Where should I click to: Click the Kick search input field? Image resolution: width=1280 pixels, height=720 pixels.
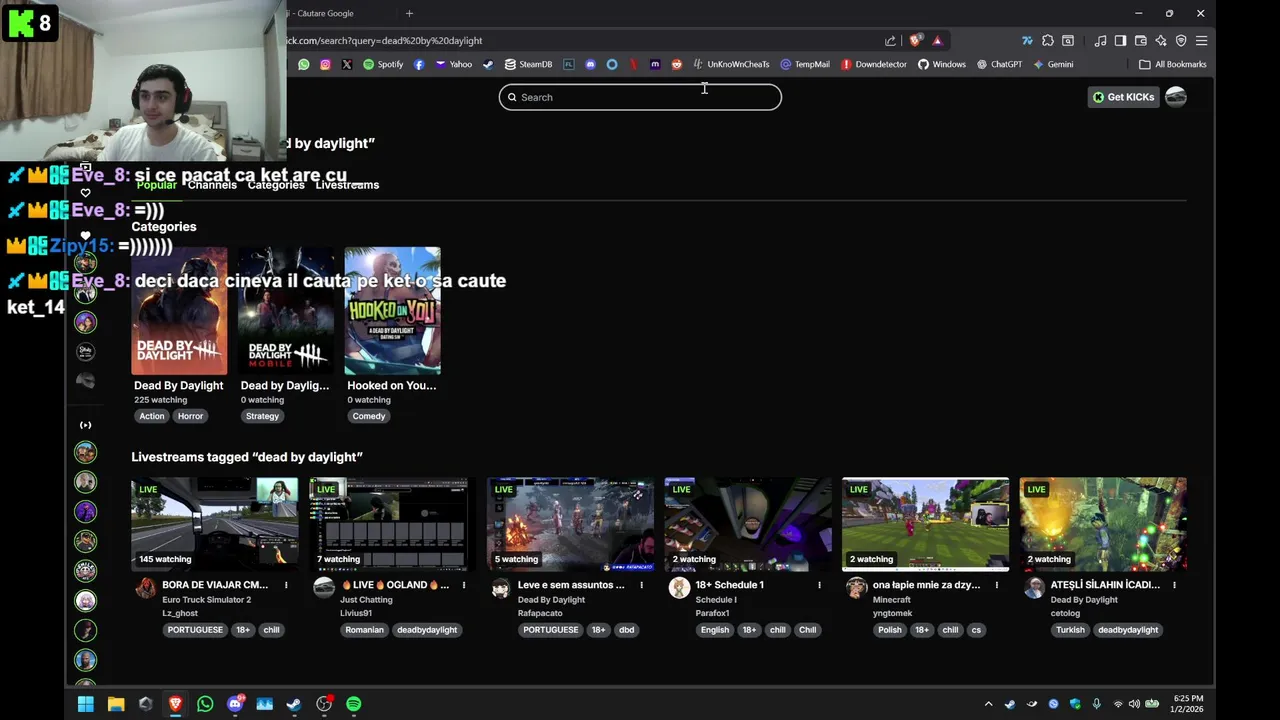point(640,97)
